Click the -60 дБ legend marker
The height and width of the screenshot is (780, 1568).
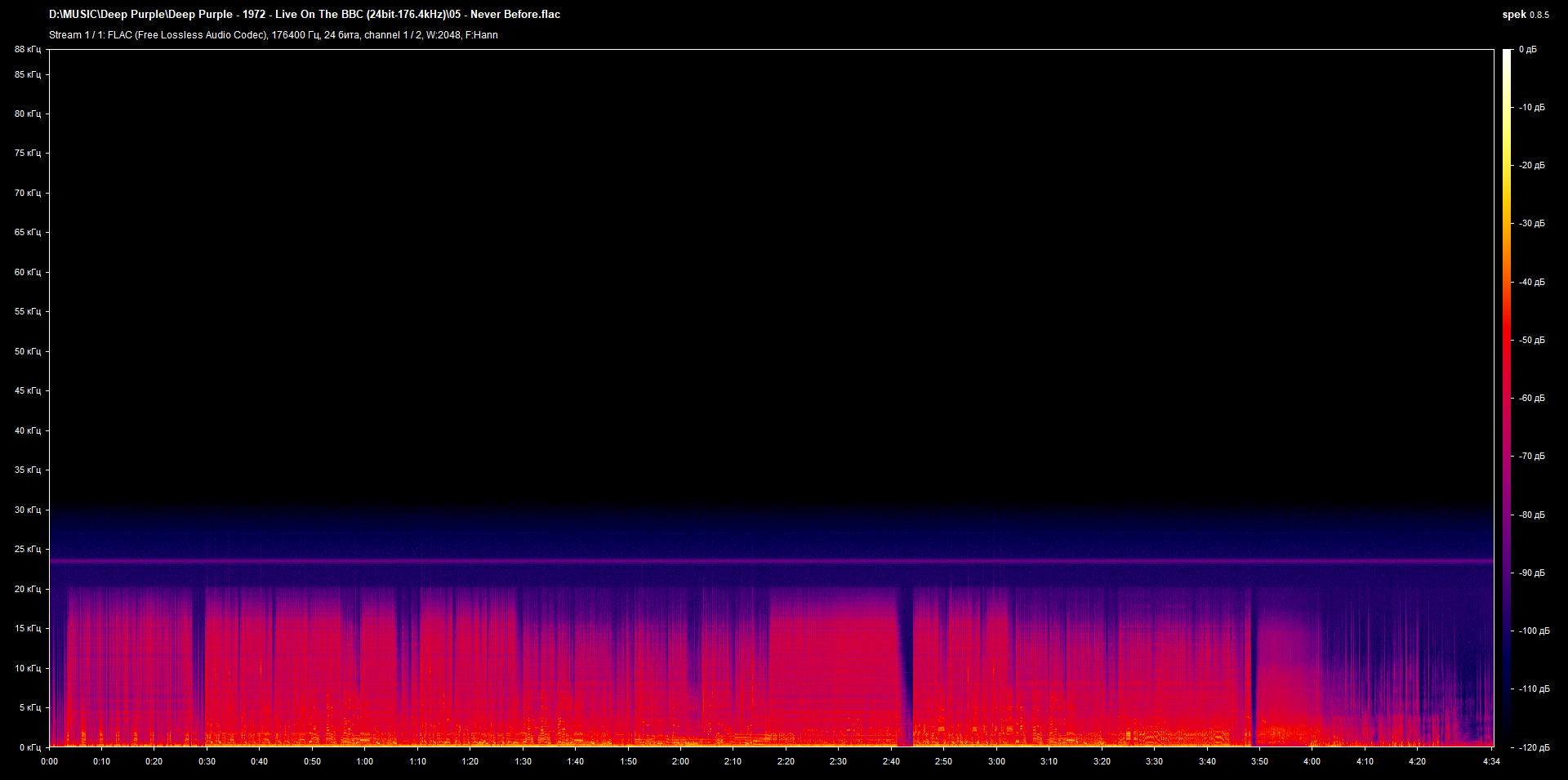1530,398
